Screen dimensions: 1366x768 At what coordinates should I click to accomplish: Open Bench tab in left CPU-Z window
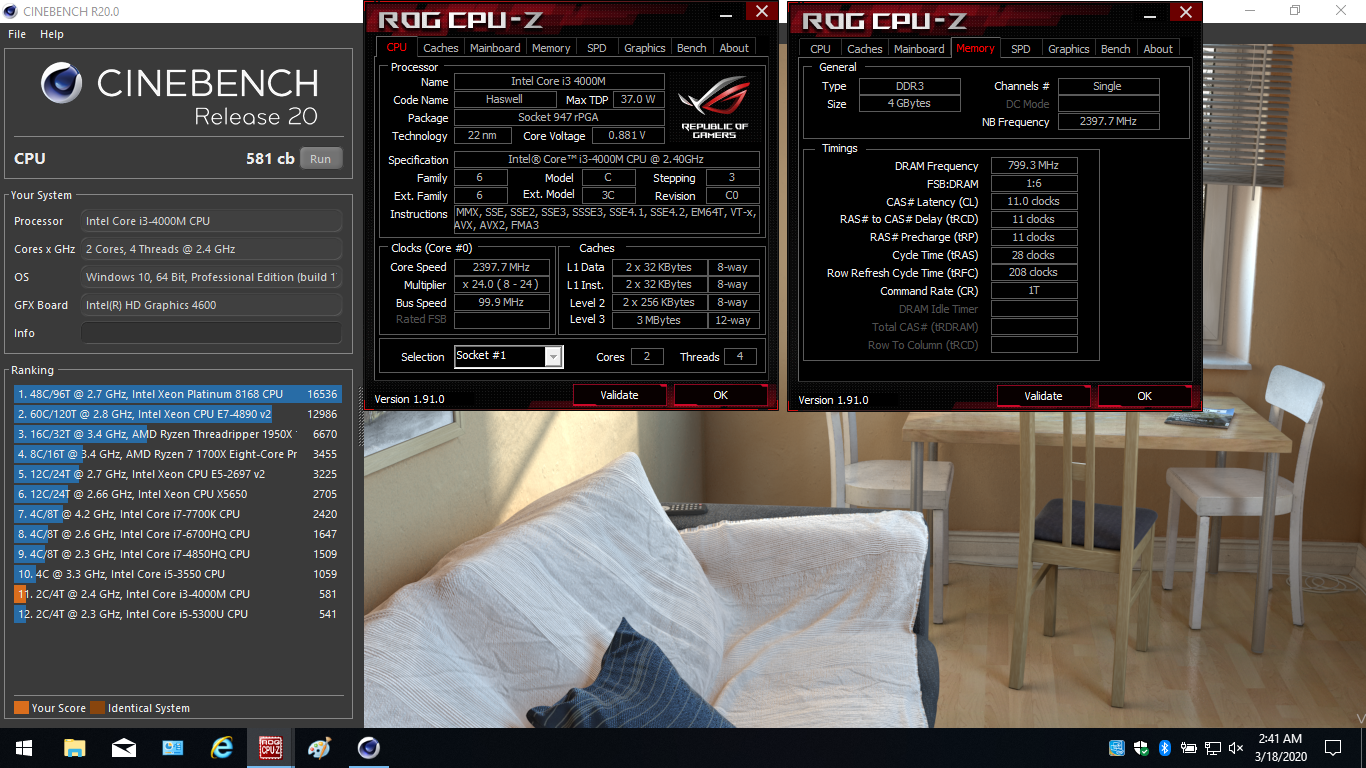pos(692,48)
